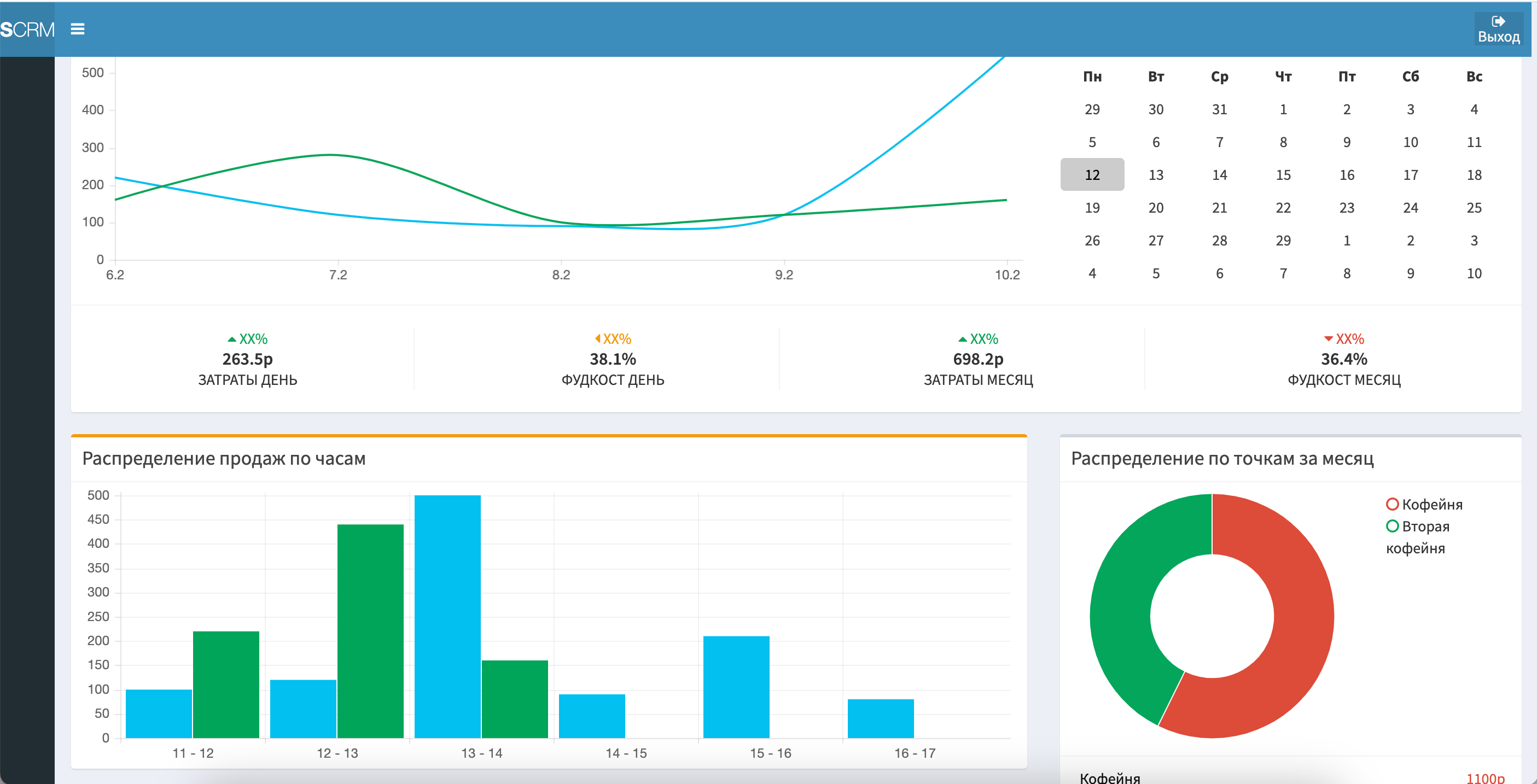Select highlighted day 12 in calendar
Screen dimensions: 1537x784
coord(1092,175)
